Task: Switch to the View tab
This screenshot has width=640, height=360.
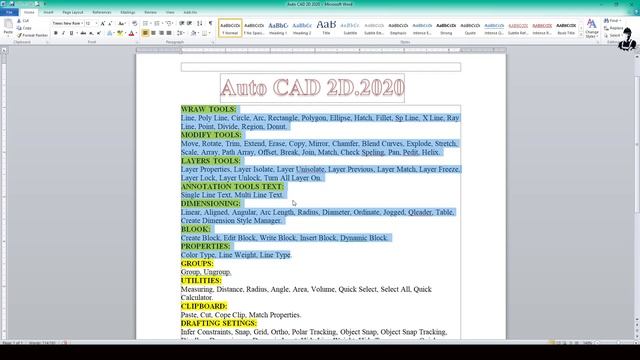Action: (170, 12)
